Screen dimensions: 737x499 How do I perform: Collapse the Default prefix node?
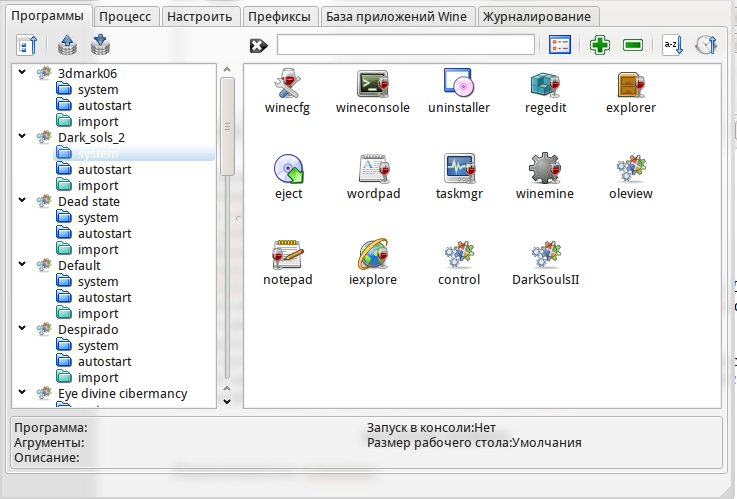point(22,264)
